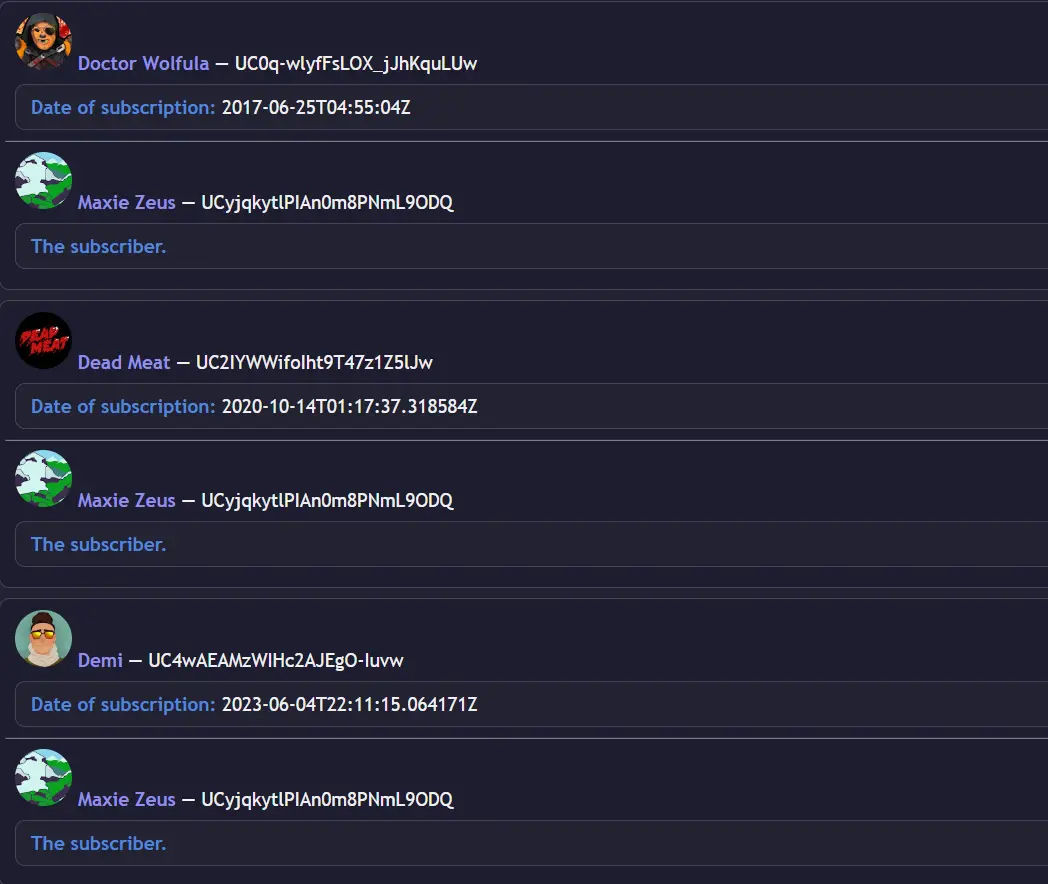Image resolution: width=1048 pixels, height=884 pixels.
Task: Select channel ID UC4wAEAMzWIHc2AJEgO-luvw
Action: (275, 660)
